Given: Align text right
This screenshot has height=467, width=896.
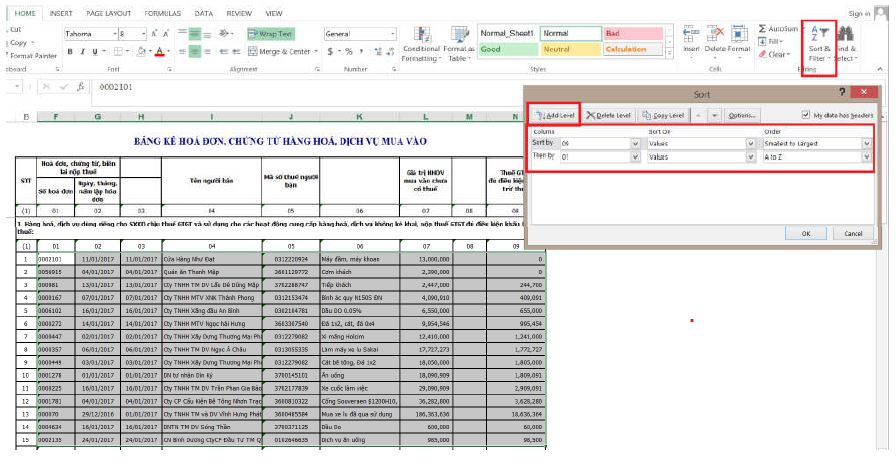Looking at the screenshot, I should [x=207, y=51].
